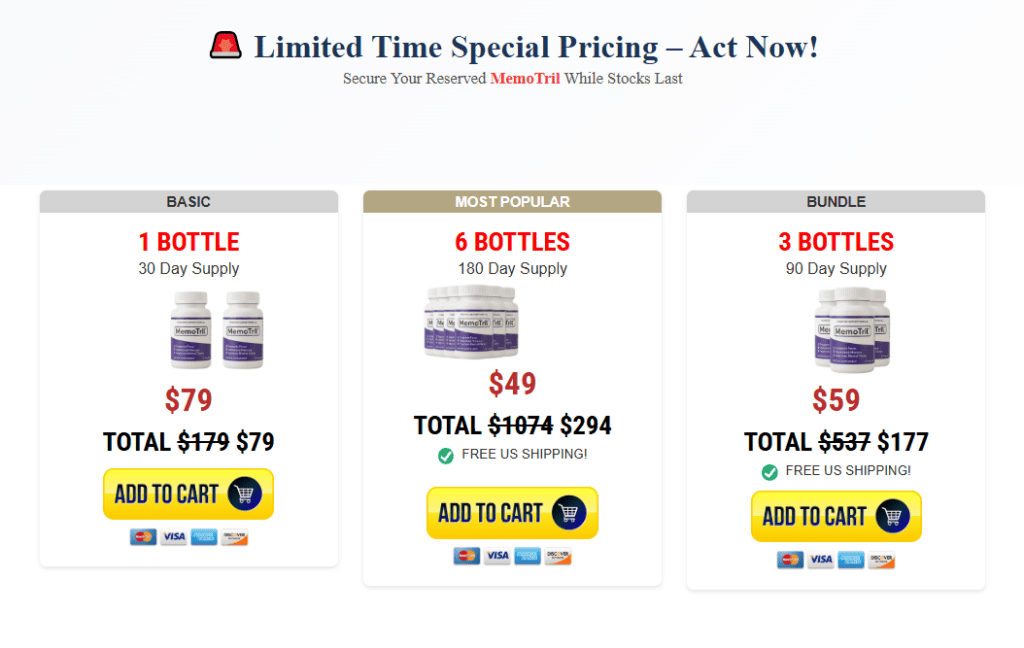Click the red siren icon beside the headline
This screenshot has height=648, width=1024.
[x=225, y=45]
